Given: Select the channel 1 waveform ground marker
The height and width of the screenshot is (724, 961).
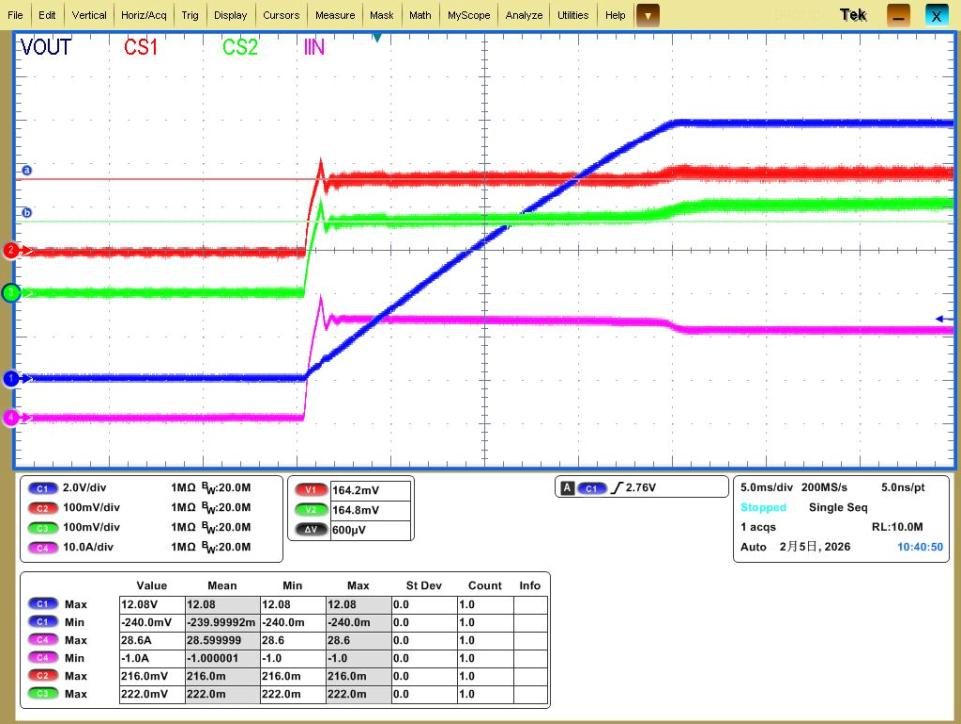Looking at the screenshot, I should [x=11, y=379].
